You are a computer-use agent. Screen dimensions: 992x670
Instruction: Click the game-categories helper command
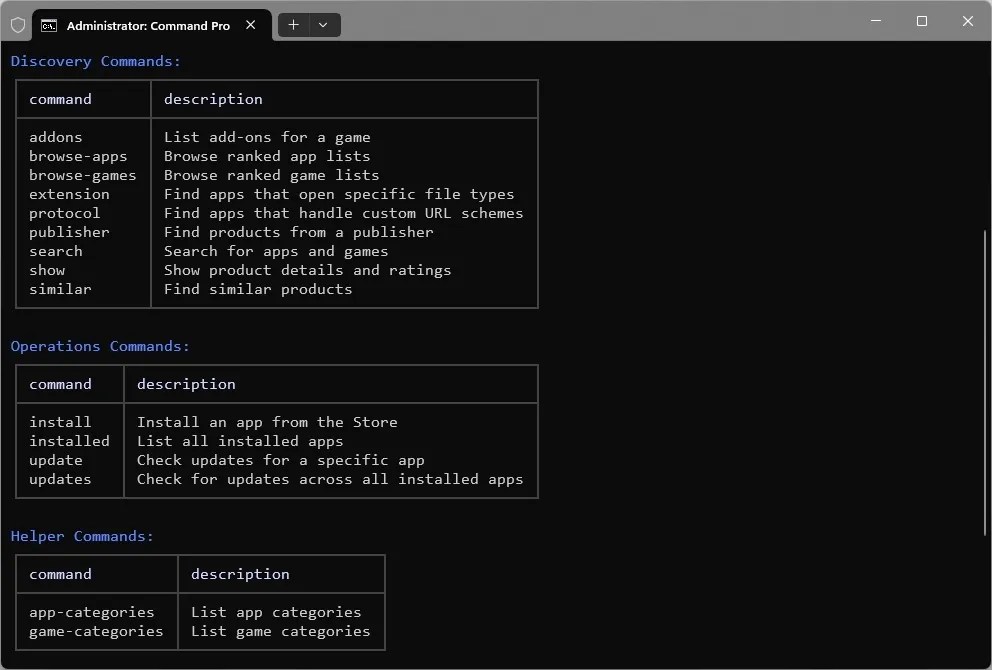tap(95, 631)
